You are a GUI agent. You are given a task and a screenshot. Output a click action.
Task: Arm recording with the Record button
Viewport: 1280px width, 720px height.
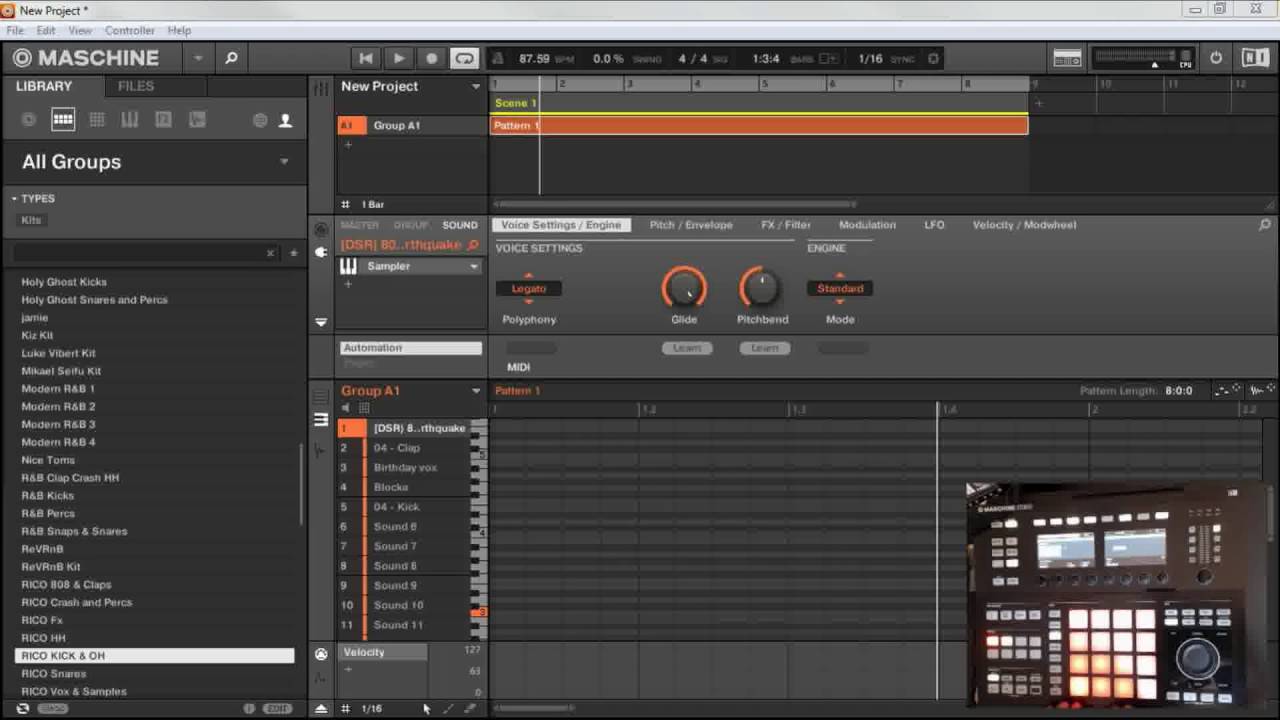pos(432,58)
